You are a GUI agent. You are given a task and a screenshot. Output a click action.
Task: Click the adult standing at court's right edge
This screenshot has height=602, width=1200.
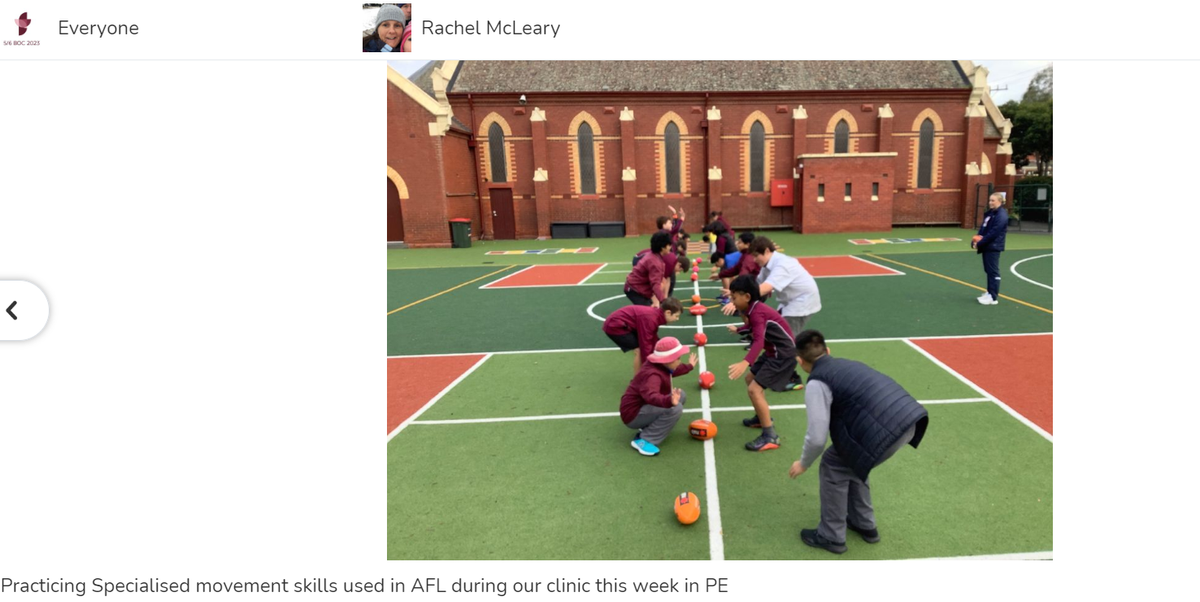point(991,248)
